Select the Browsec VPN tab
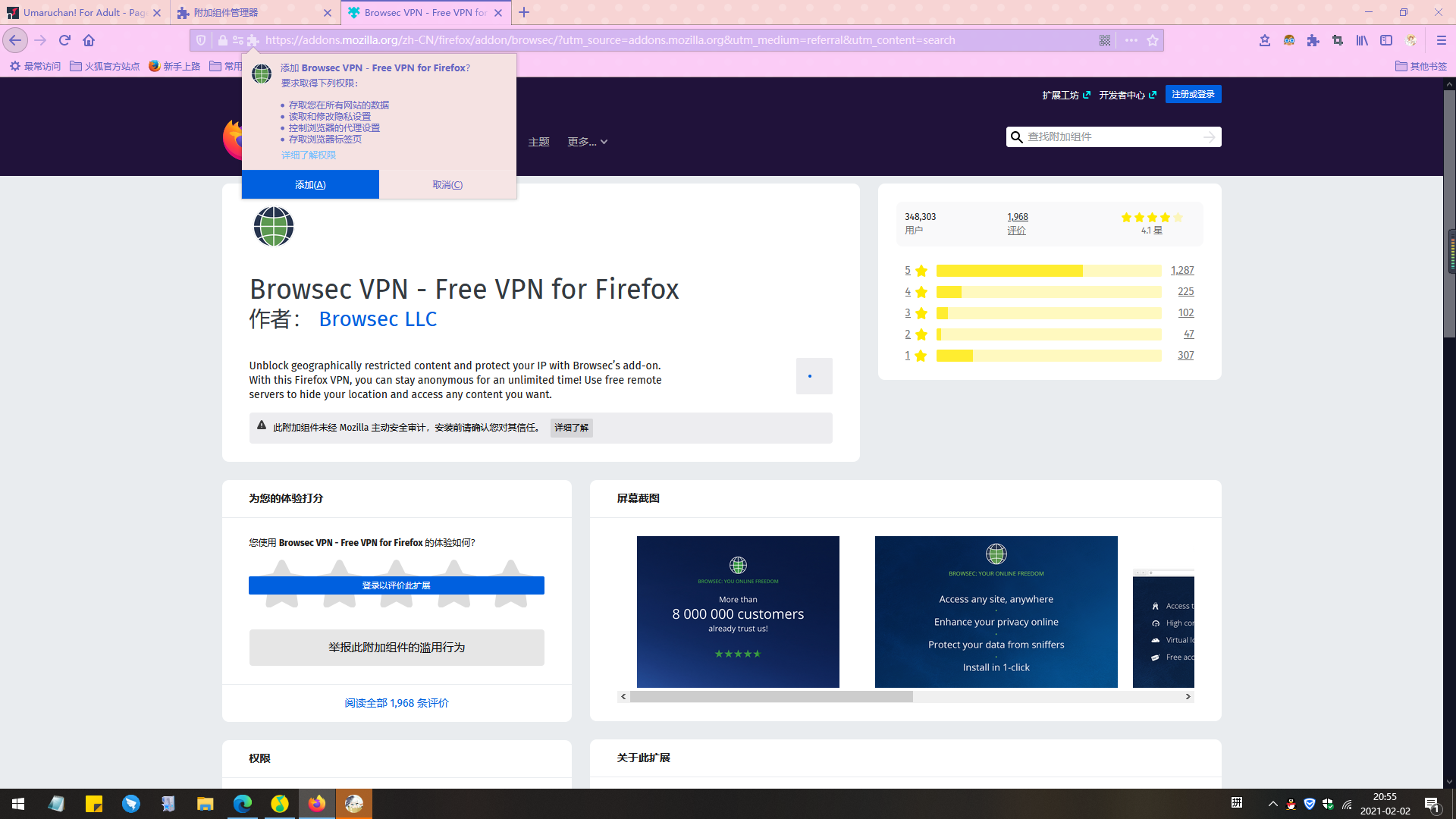 tap(425, 12)
